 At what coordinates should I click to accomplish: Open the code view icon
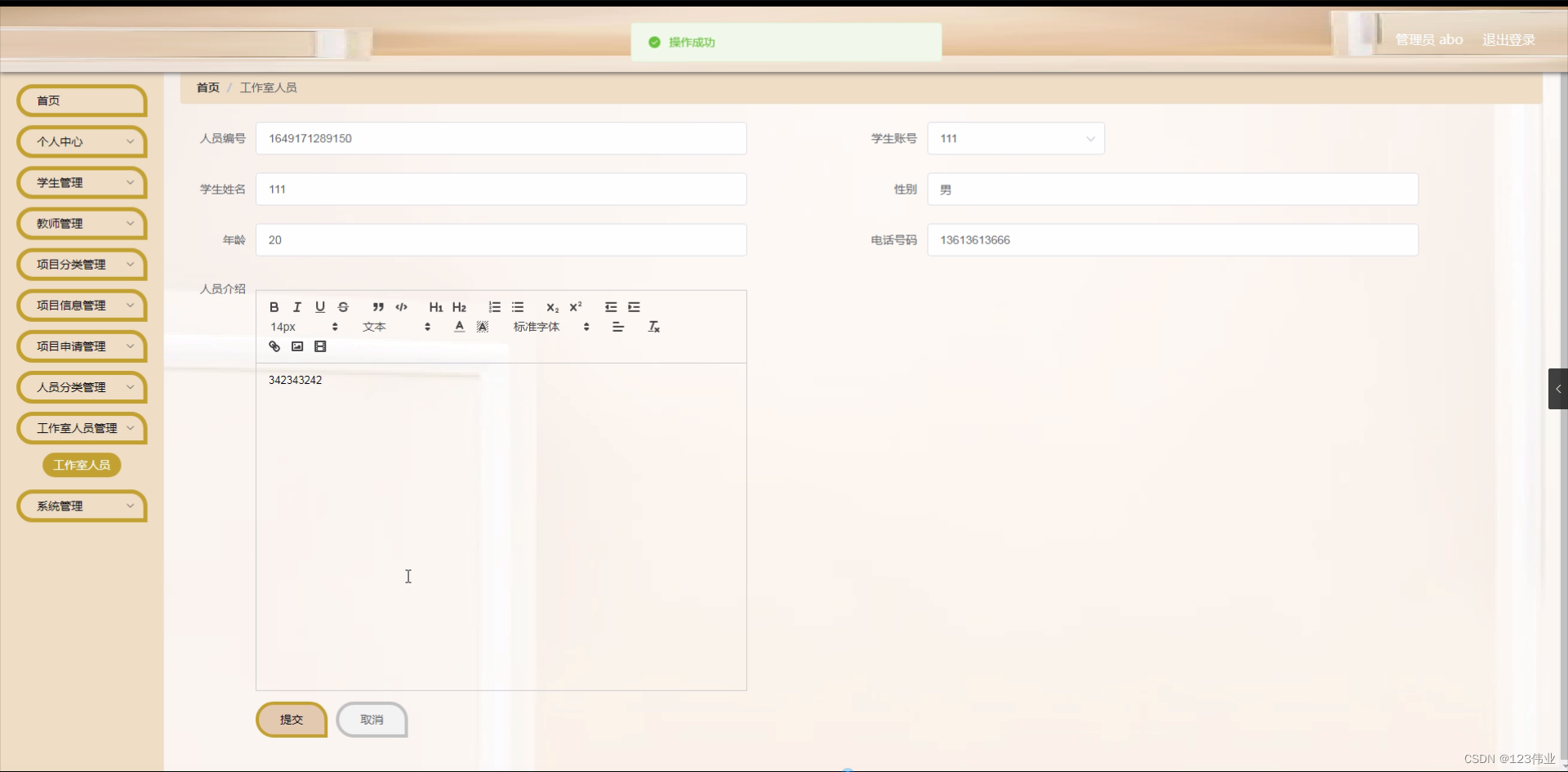[401, 307]
